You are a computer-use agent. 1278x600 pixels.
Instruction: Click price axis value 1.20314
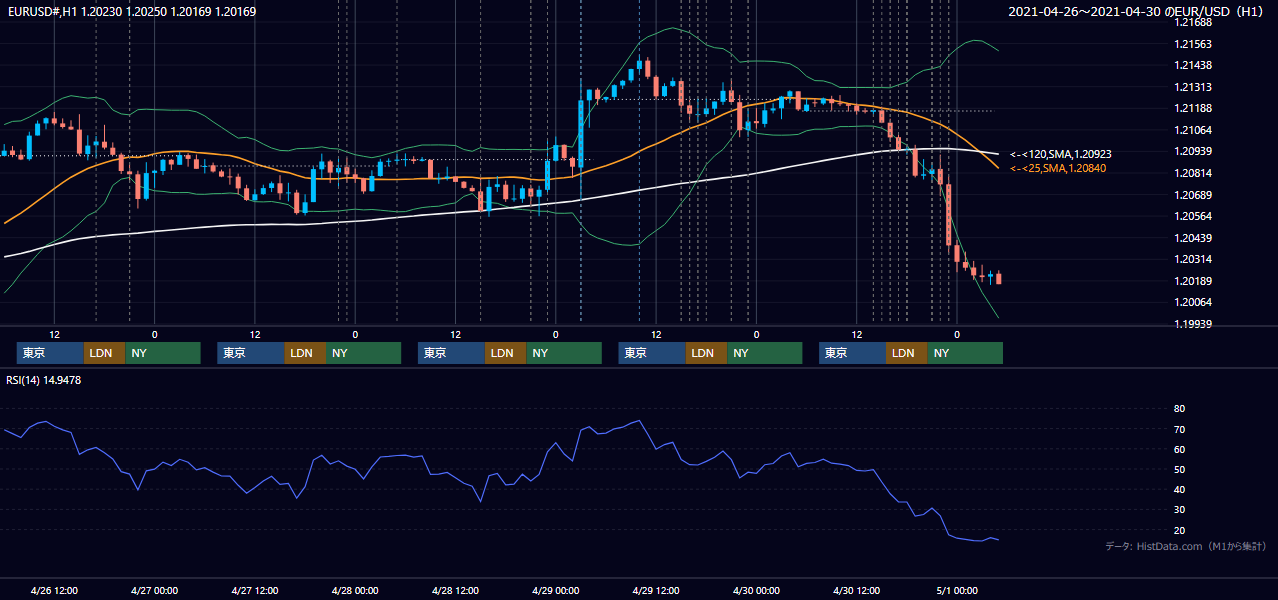(x=1193, y=259)
